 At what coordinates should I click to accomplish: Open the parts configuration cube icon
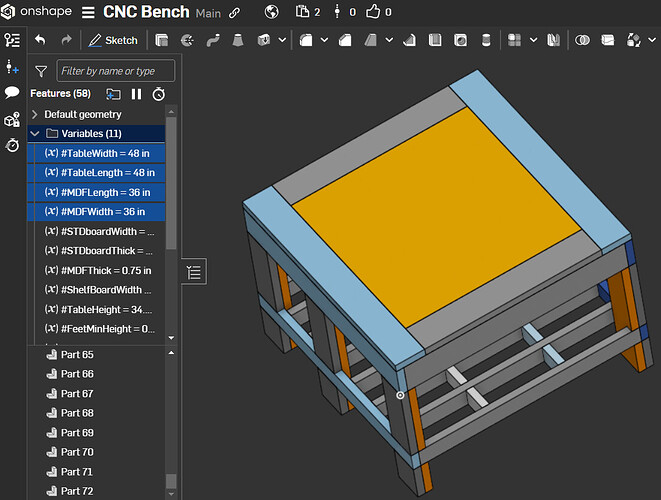click(x=12, y=120)
